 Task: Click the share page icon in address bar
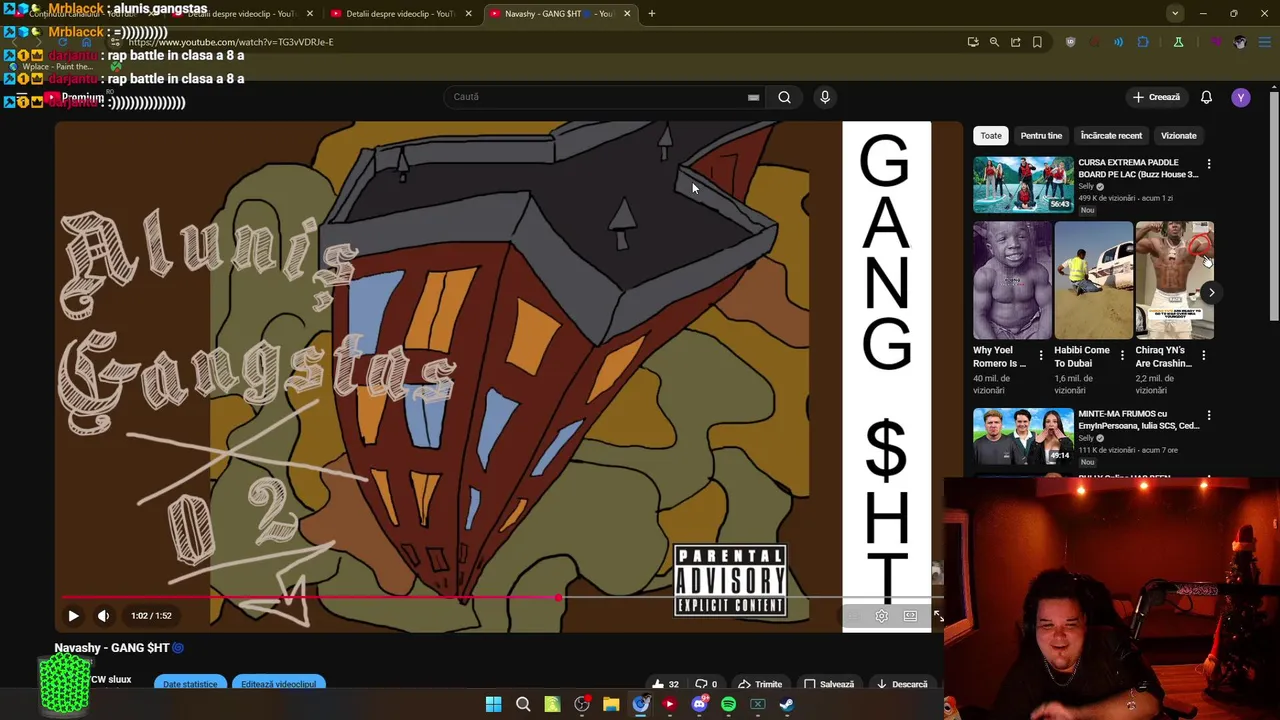1016,42
